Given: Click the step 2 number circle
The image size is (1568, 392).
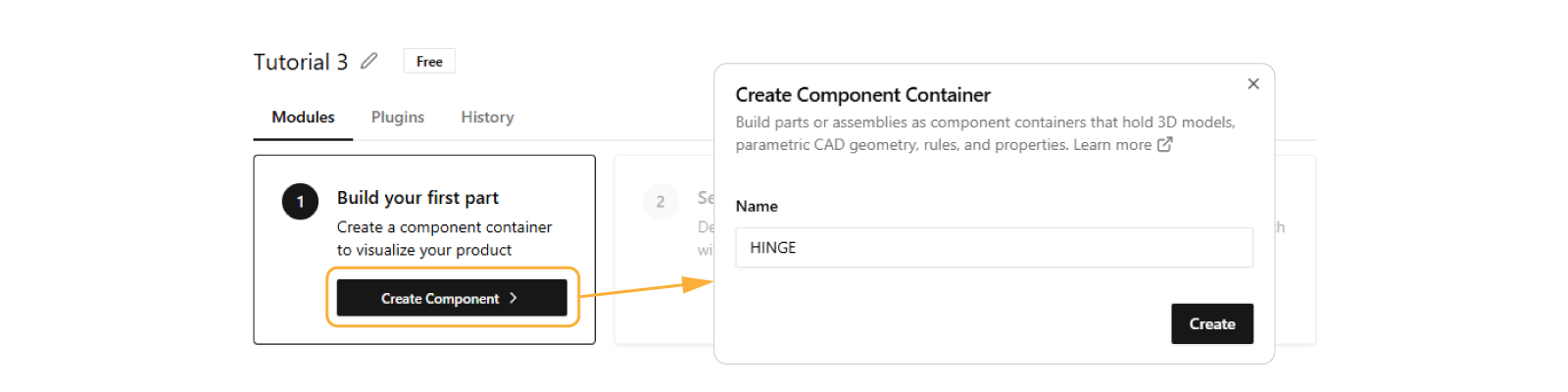Looking at the screenshot, I should [x=661, y=202].
